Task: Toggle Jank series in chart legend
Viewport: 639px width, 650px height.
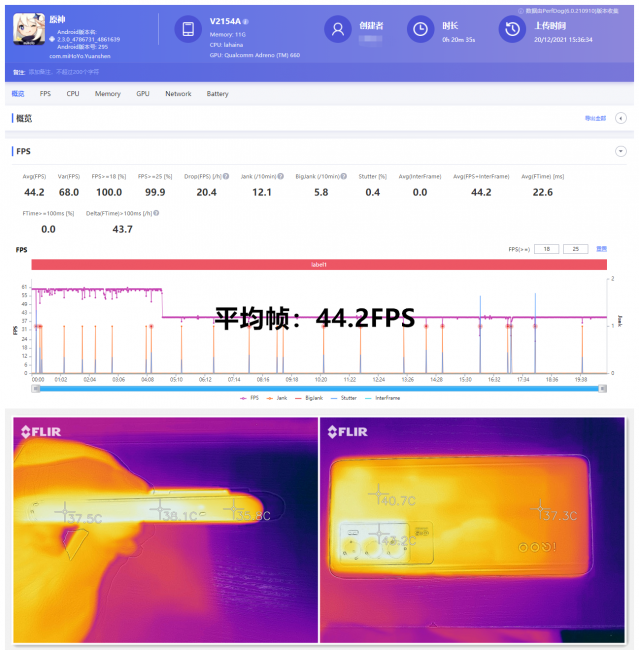Action: [277, 398]
